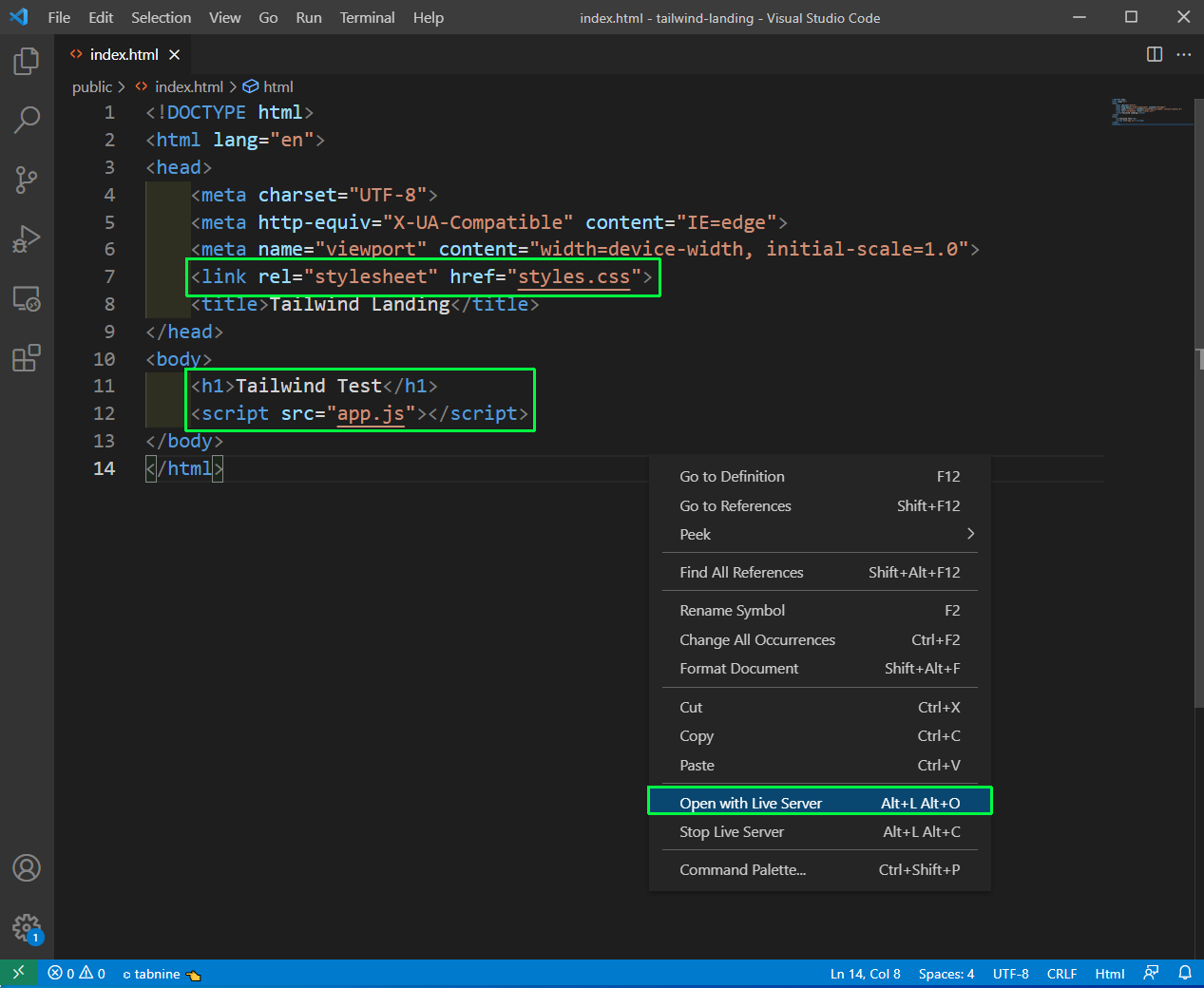Click 'CRLF' end of line selector
The image size is (1204, 988).
coord(1061,974)
